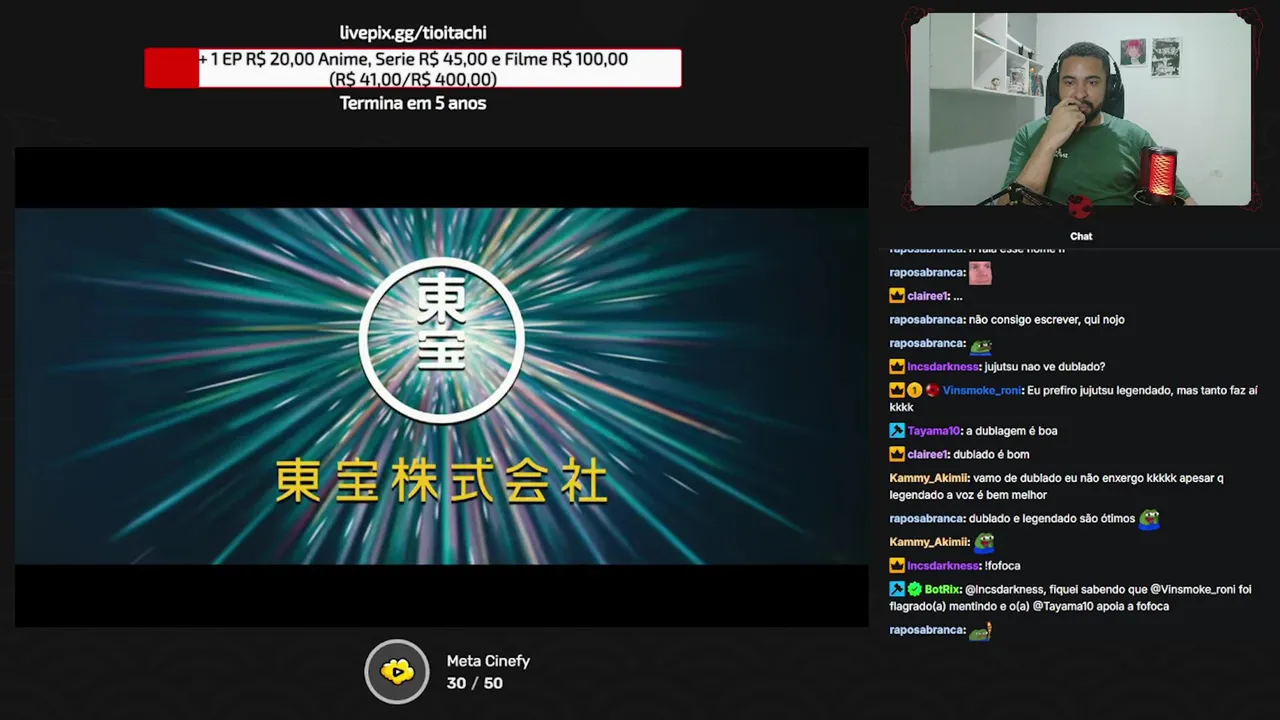The height and width of the screenshot is (720, 1280).
Task: Click the message "não consigo escrever, qui nojo"
Action: point(1047,320)
